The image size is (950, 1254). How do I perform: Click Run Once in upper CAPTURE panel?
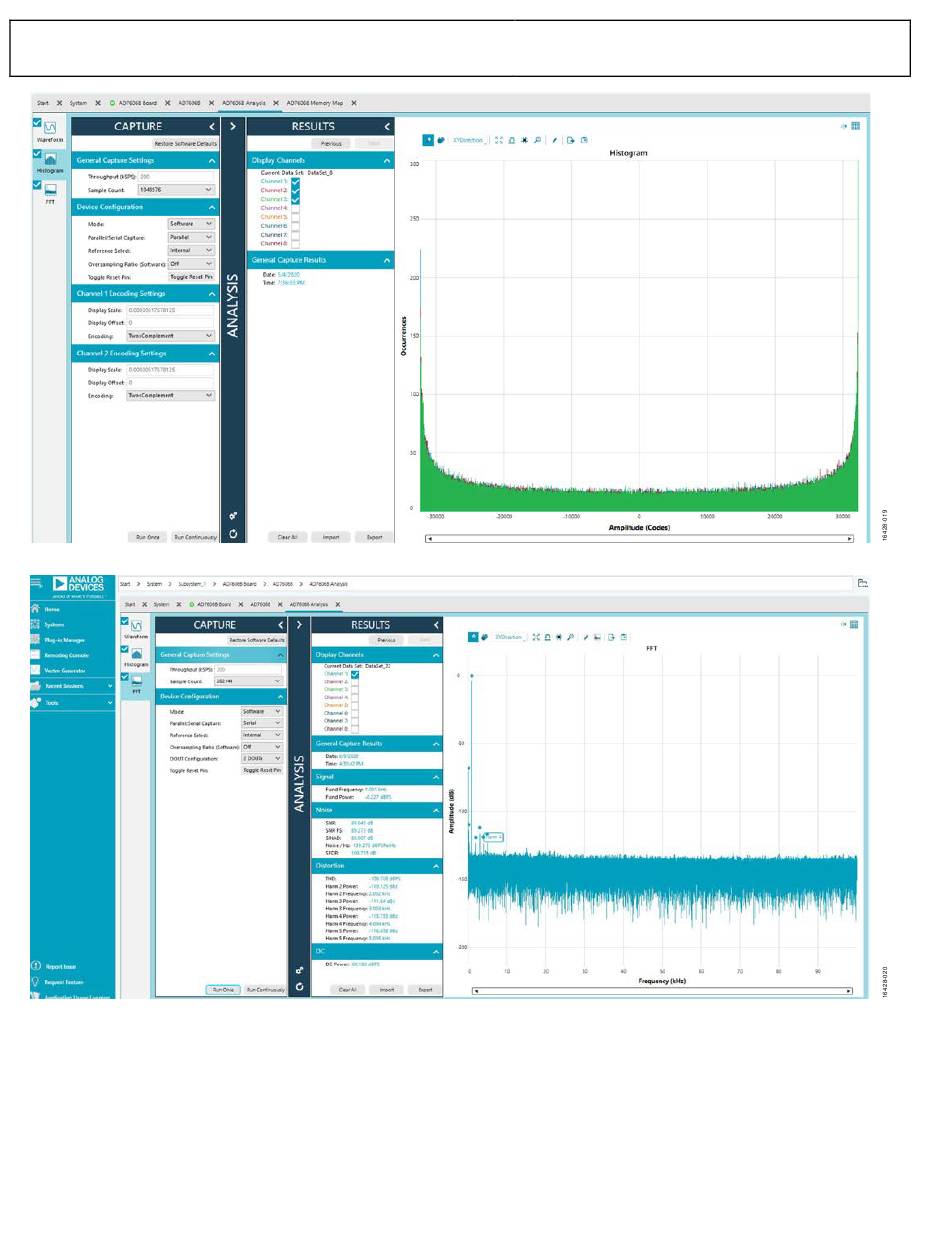coord(148,537)
